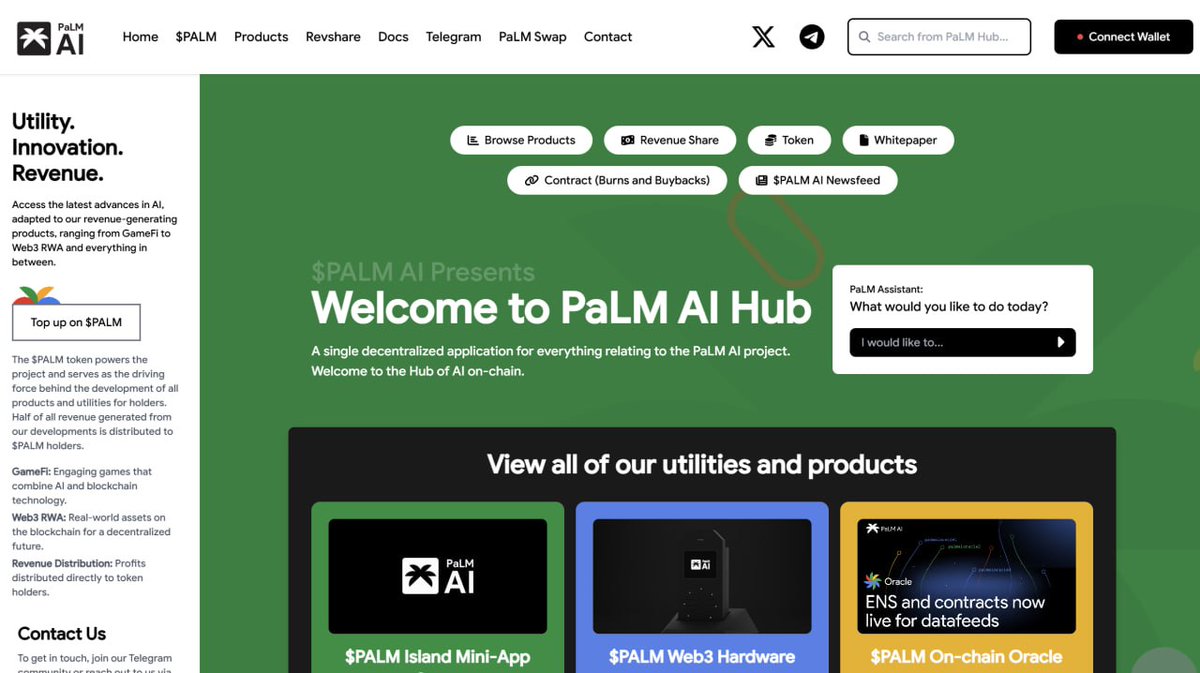Open the $PALM AI Newsfeed button
1200x673 pixels.
[x=818, y=180]
